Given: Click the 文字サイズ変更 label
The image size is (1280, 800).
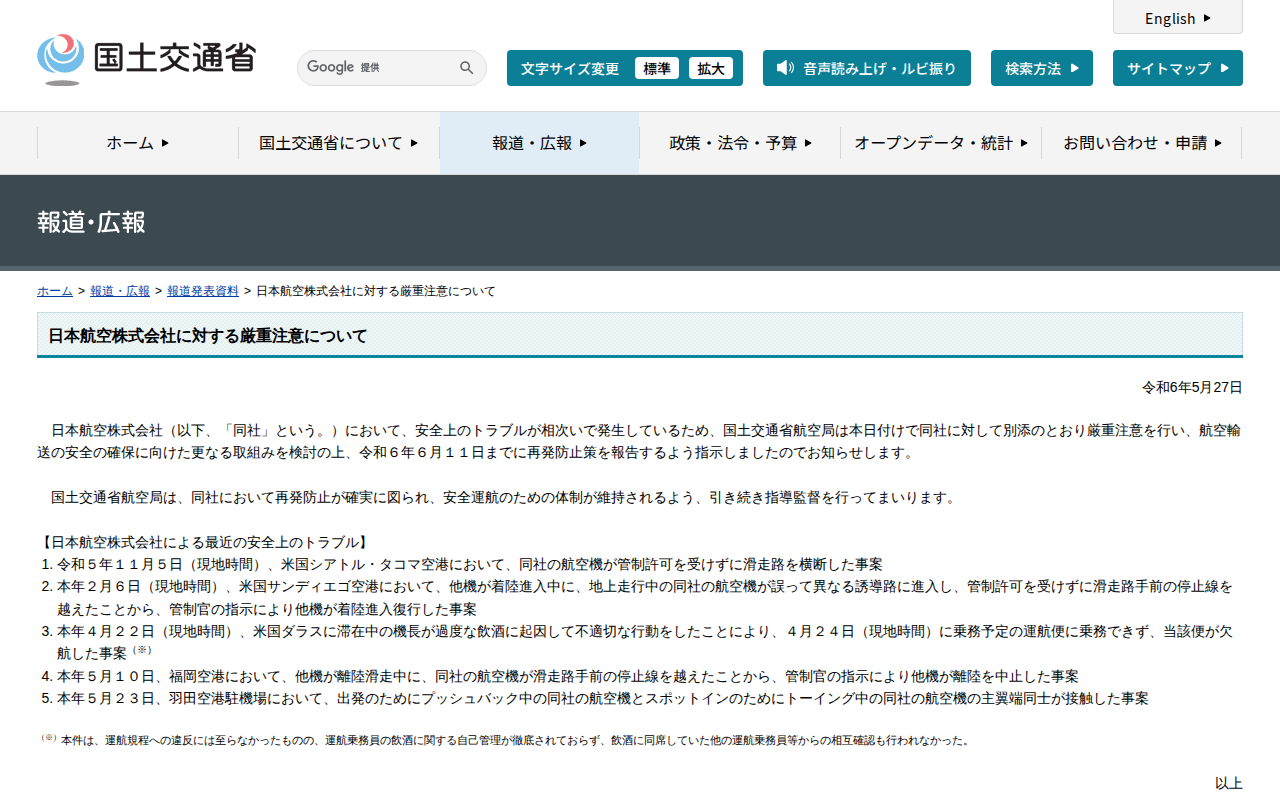Looking at the screenshot, I should (x=570, y=68).
